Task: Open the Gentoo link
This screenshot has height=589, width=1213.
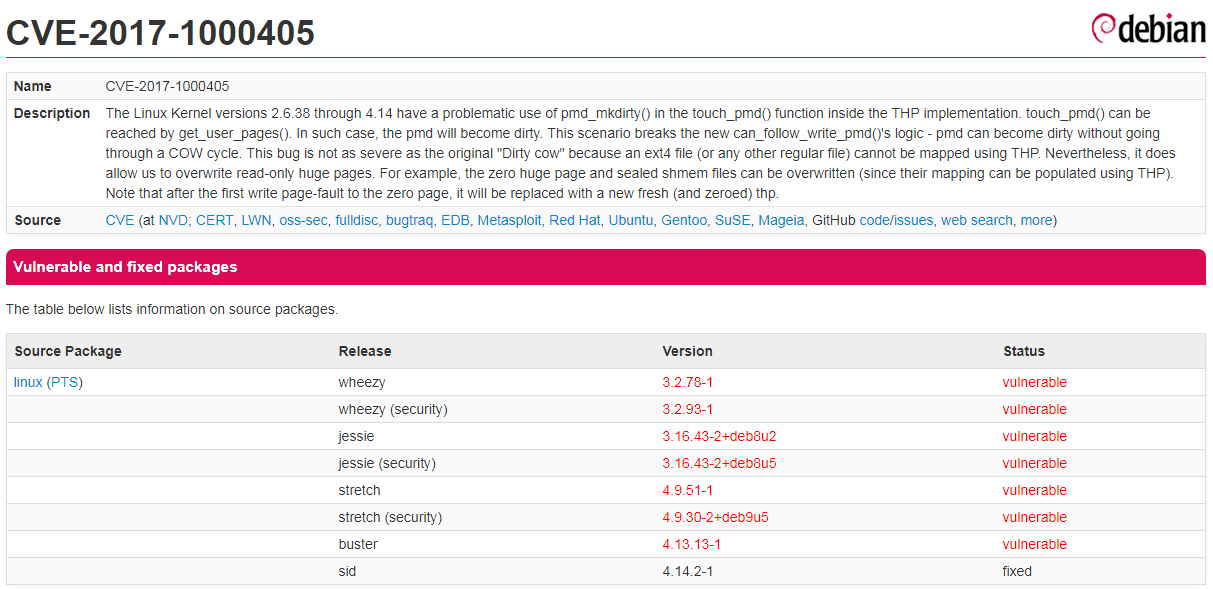Action: (x=683, y=220)
